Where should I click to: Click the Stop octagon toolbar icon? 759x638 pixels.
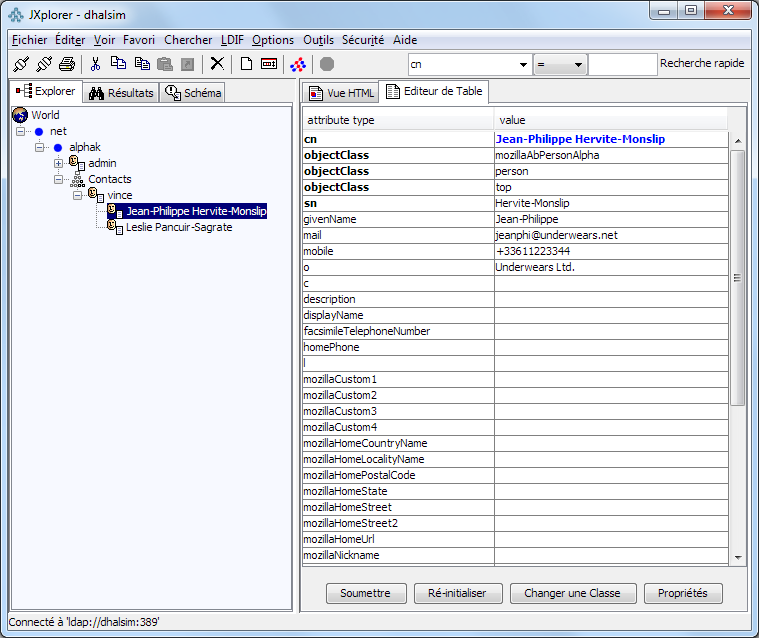pyautogui.click(x=327, y=64)
